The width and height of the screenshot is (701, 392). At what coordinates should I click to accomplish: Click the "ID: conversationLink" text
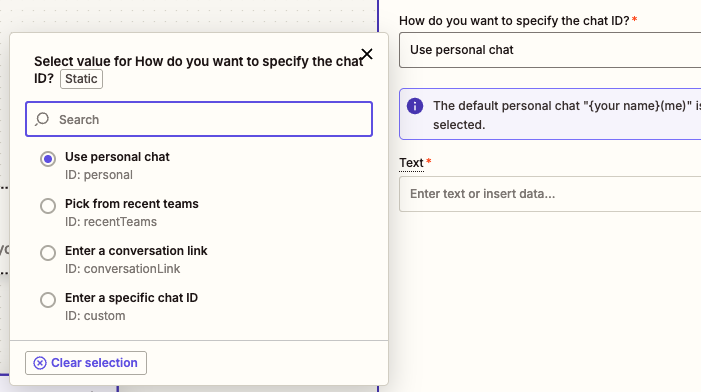pos(122,269)
